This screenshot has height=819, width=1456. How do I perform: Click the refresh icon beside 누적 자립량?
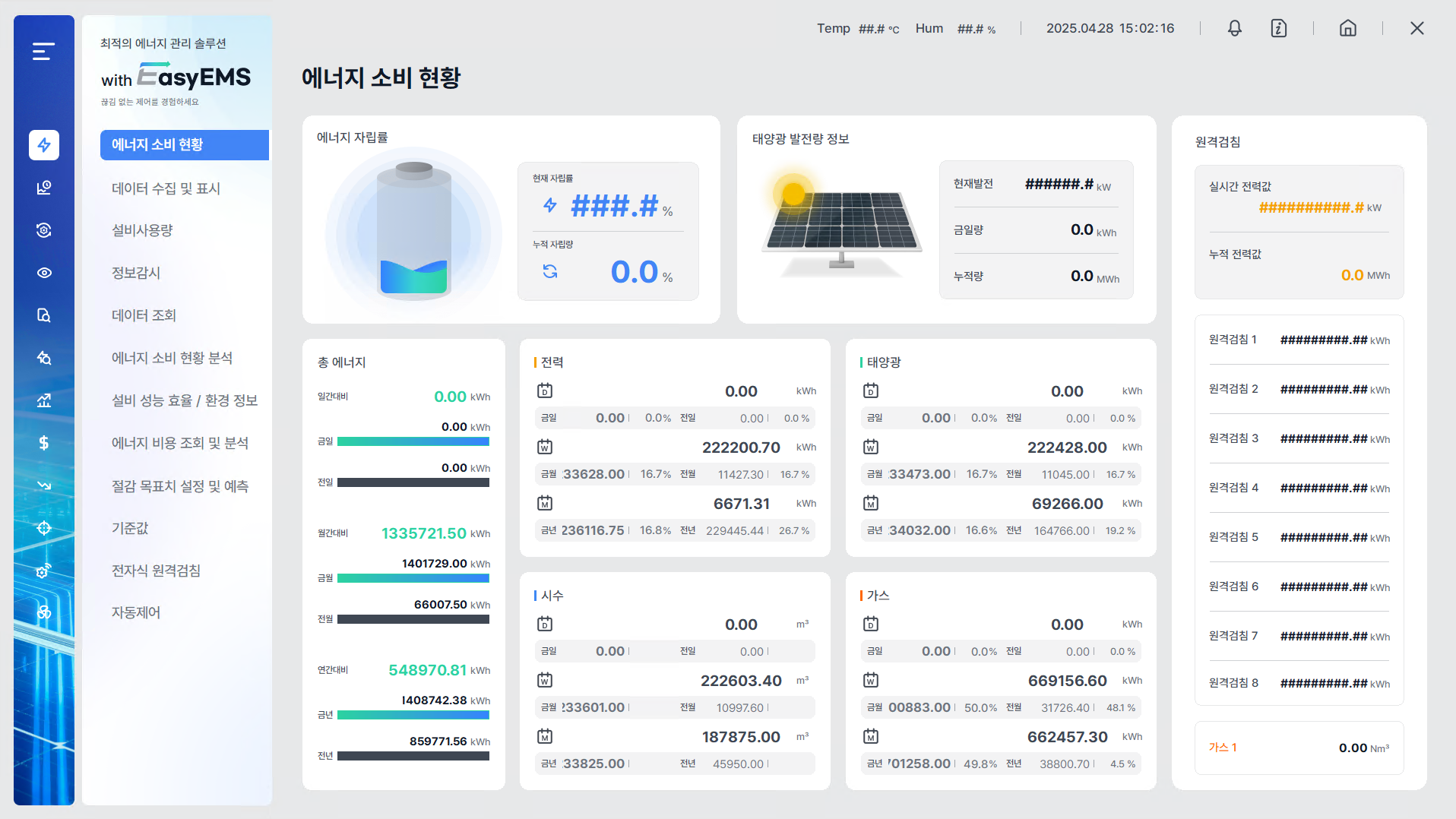click(550, 271)
